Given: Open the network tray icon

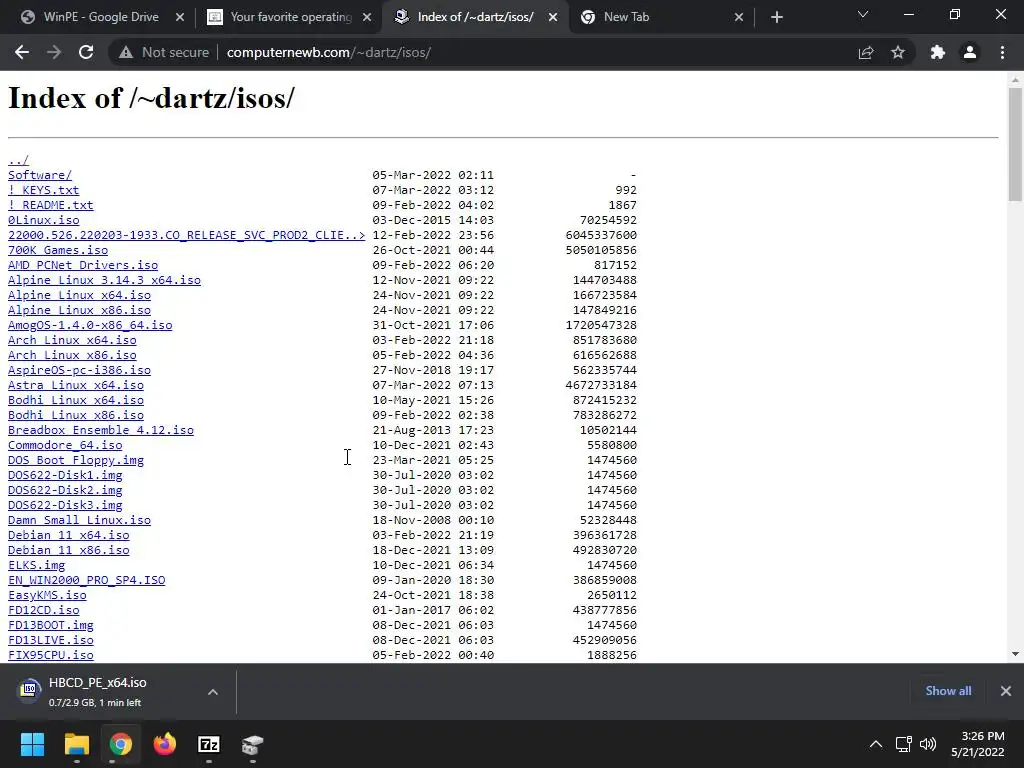Looking at the screenshot, I should tap(904, 744).
